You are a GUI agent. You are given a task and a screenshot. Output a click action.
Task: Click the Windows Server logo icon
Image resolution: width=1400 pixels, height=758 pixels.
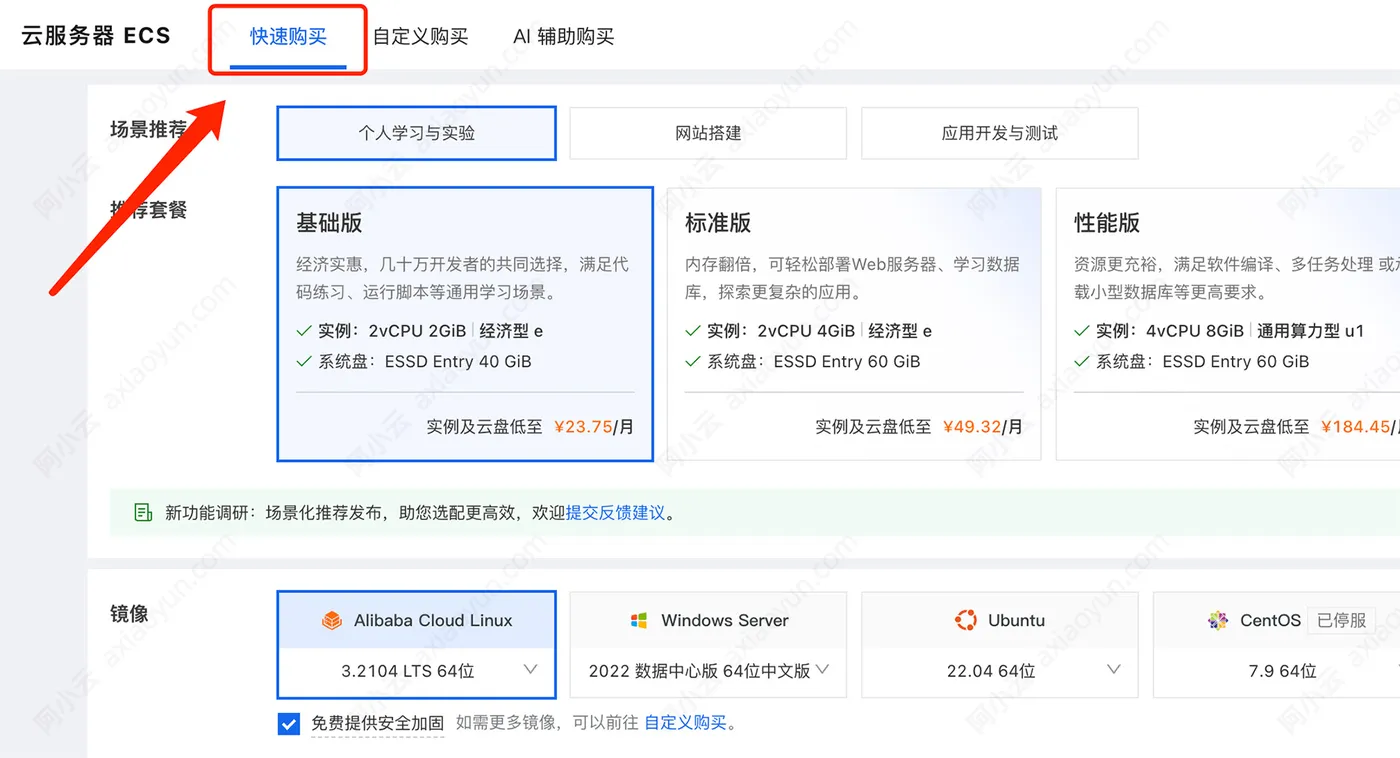point(639,621)
